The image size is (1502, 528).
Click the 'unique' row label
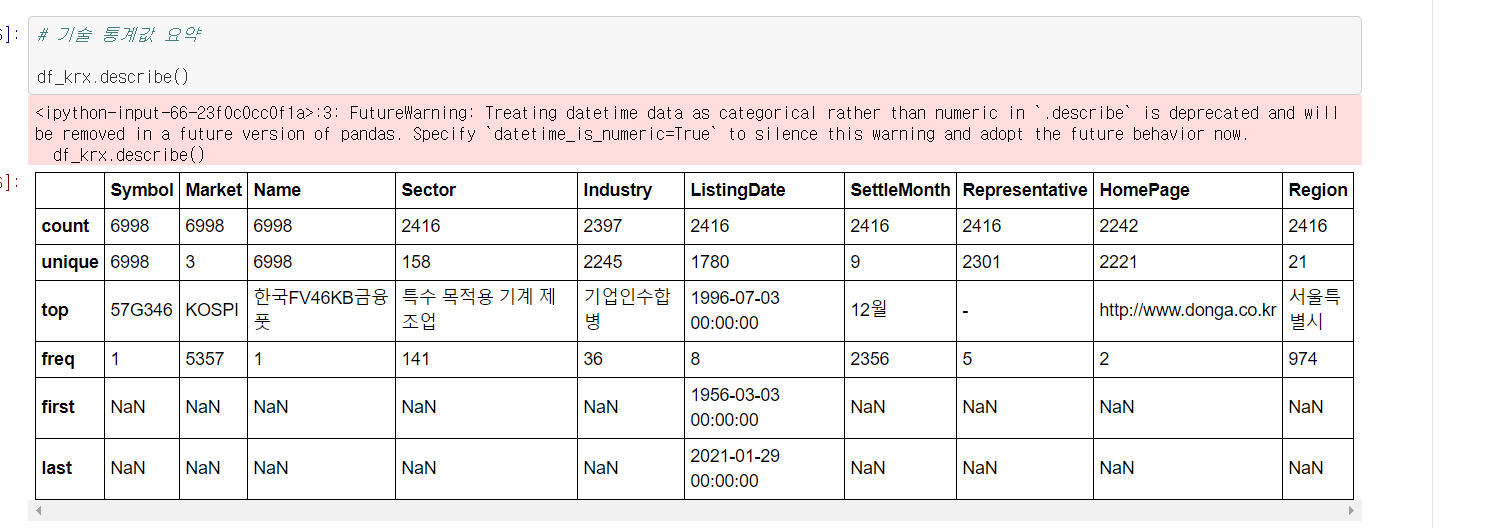click(70, 262)
